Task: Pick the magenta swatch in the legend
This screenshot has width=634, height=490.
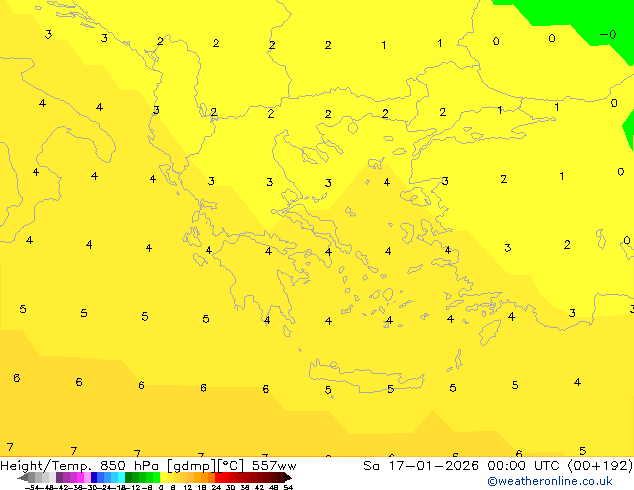Action: pos(80,478)
